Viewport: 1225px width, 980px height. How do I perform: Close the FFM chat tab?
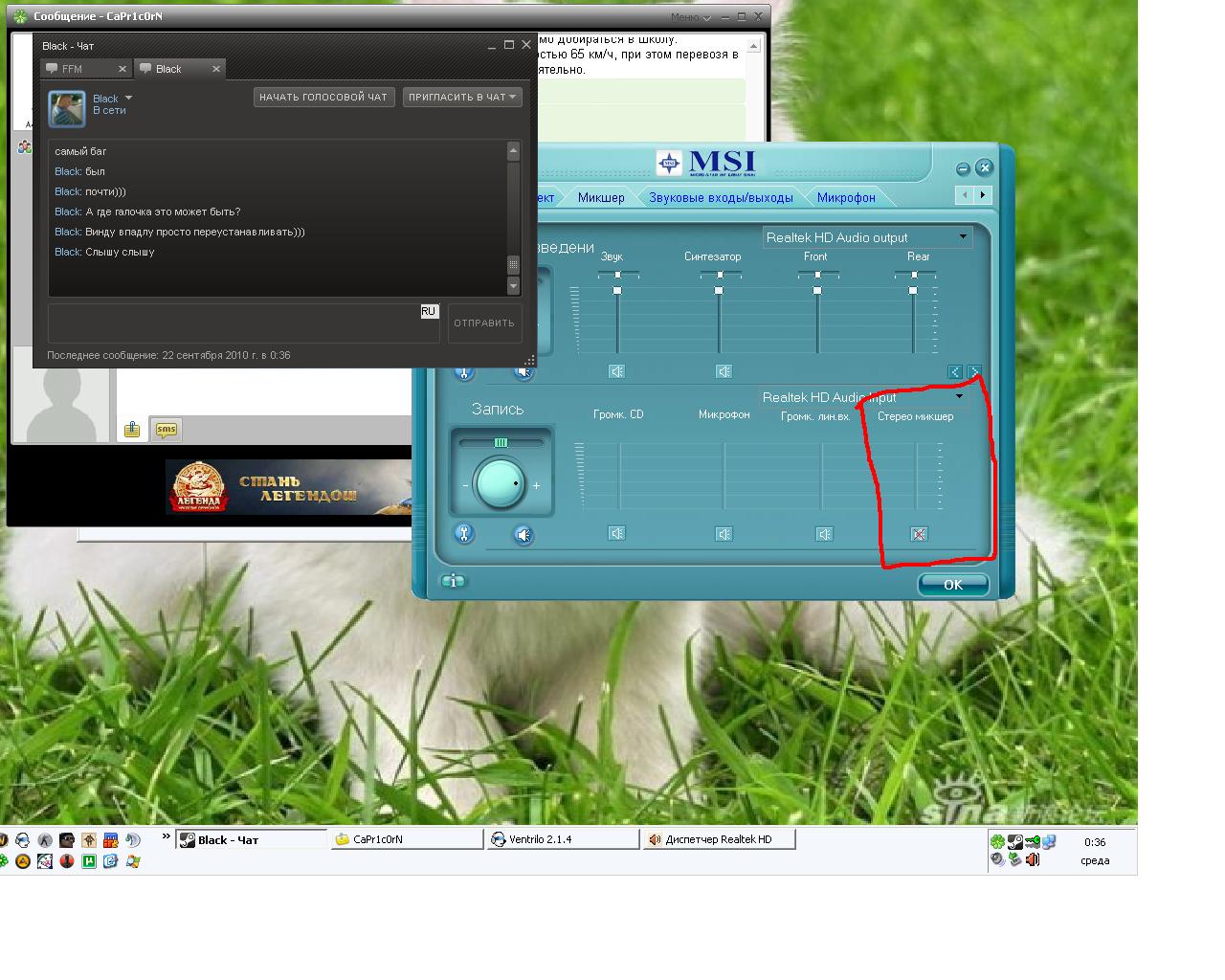pyautogui.click(x=122, y=69)
